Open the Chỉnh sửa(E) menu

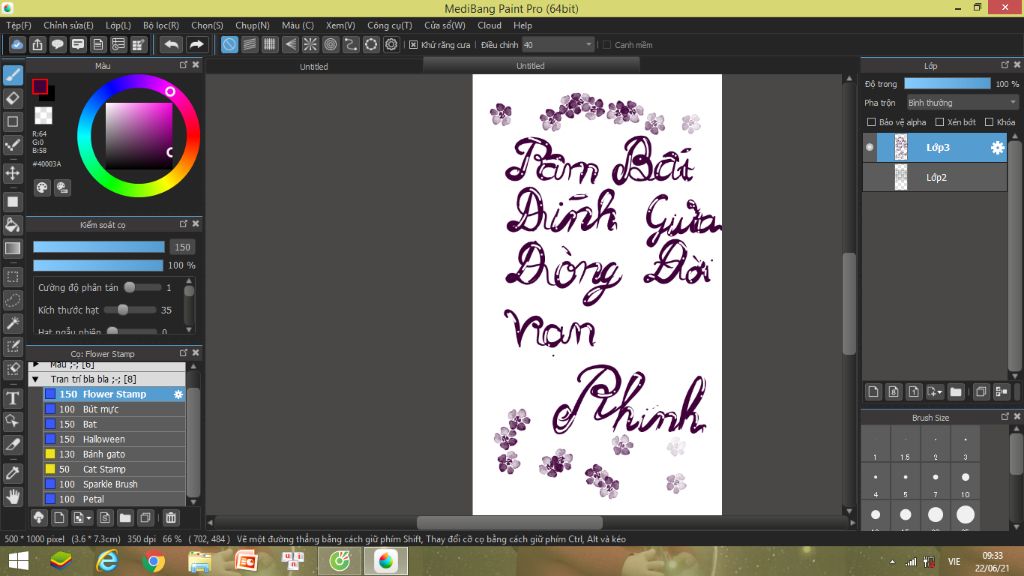(x=68, y=25)
